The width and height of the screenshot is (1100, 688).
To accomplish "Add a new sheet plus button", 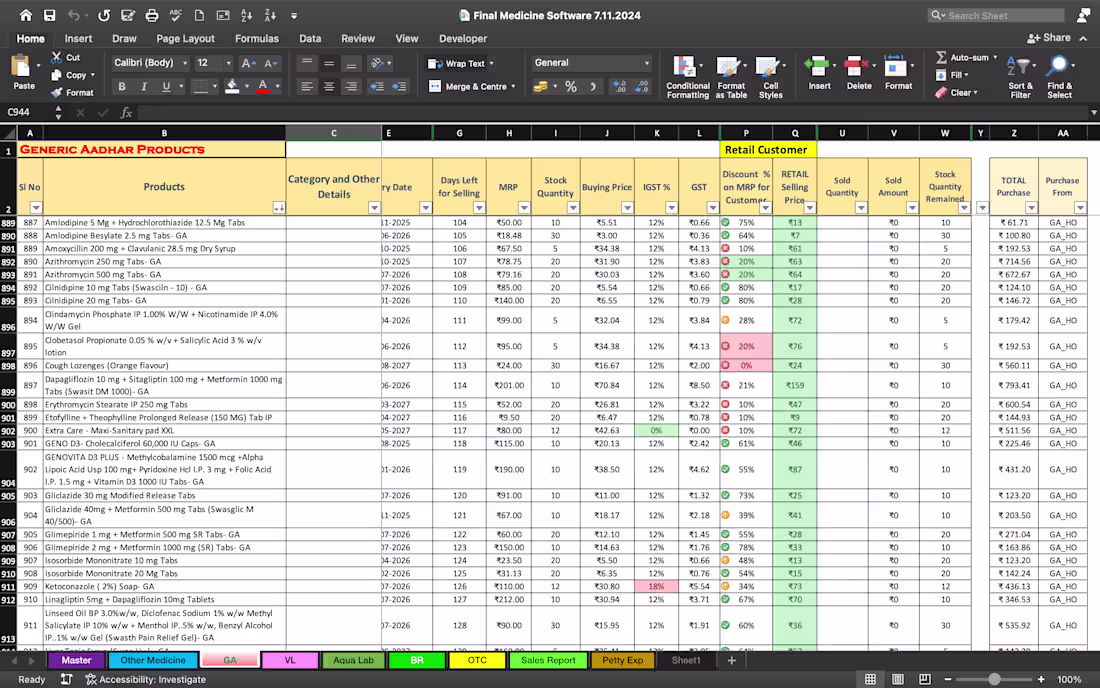I will pos(731,660).
